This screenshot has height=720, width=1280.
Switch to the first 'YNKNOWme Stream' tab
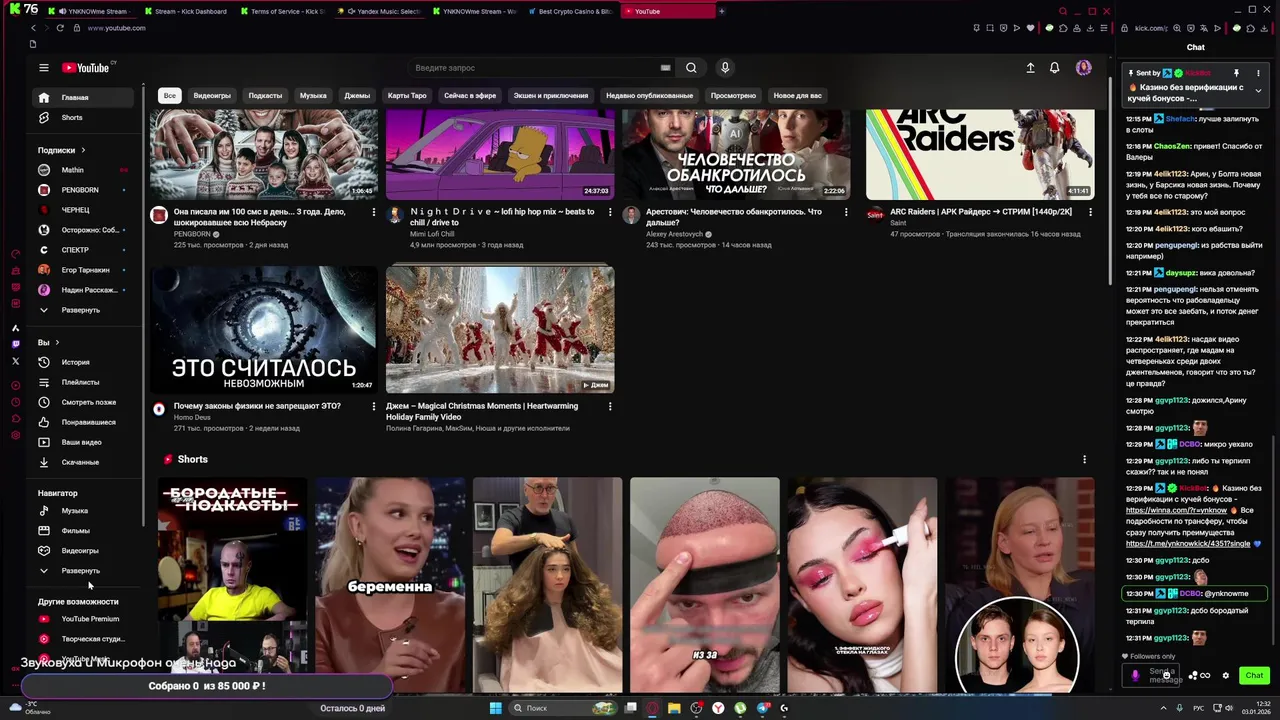92,11
